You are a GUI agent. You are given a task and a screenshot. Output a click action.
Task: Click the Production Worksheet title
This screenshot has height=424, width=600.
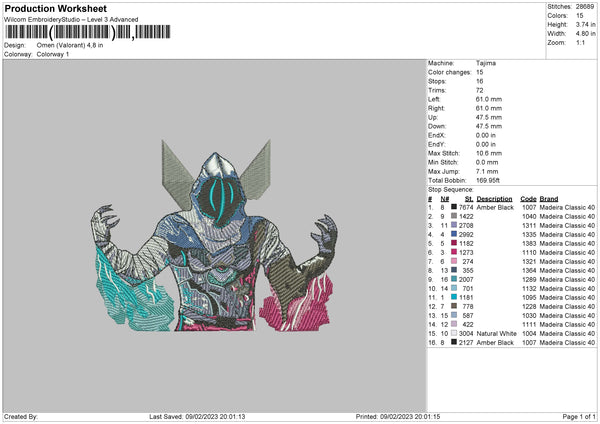[55, 8]
